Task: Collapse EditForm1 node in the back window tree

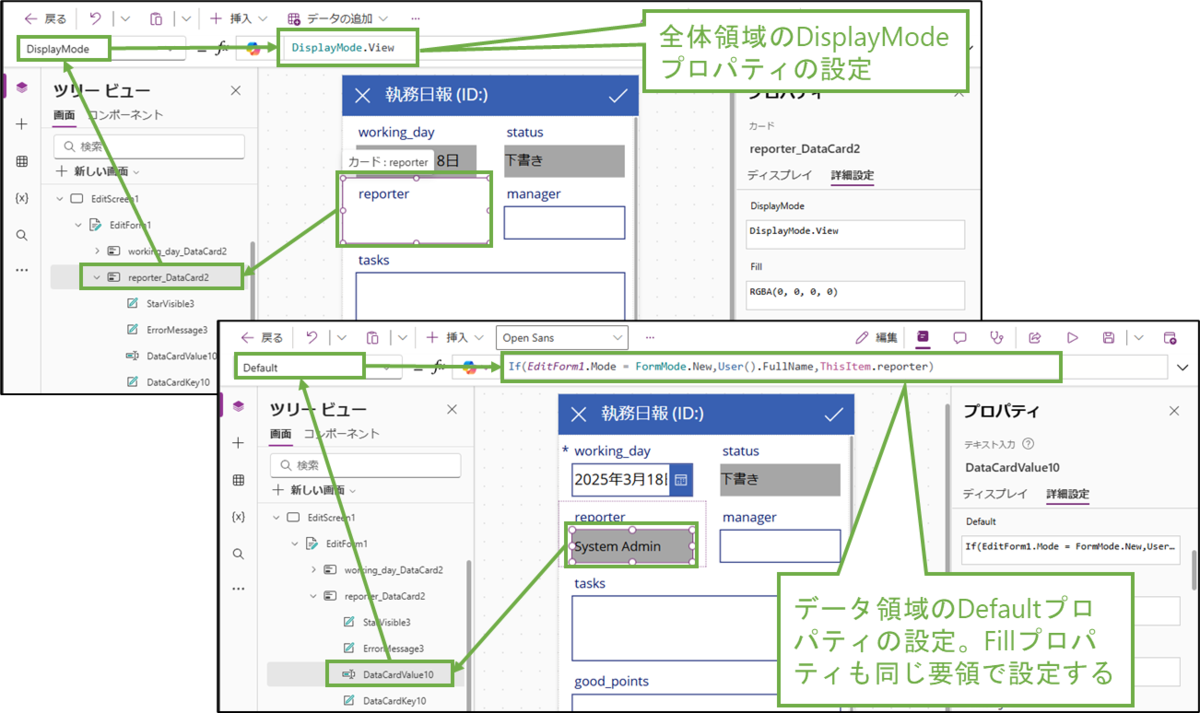Action: pos(77,225)
